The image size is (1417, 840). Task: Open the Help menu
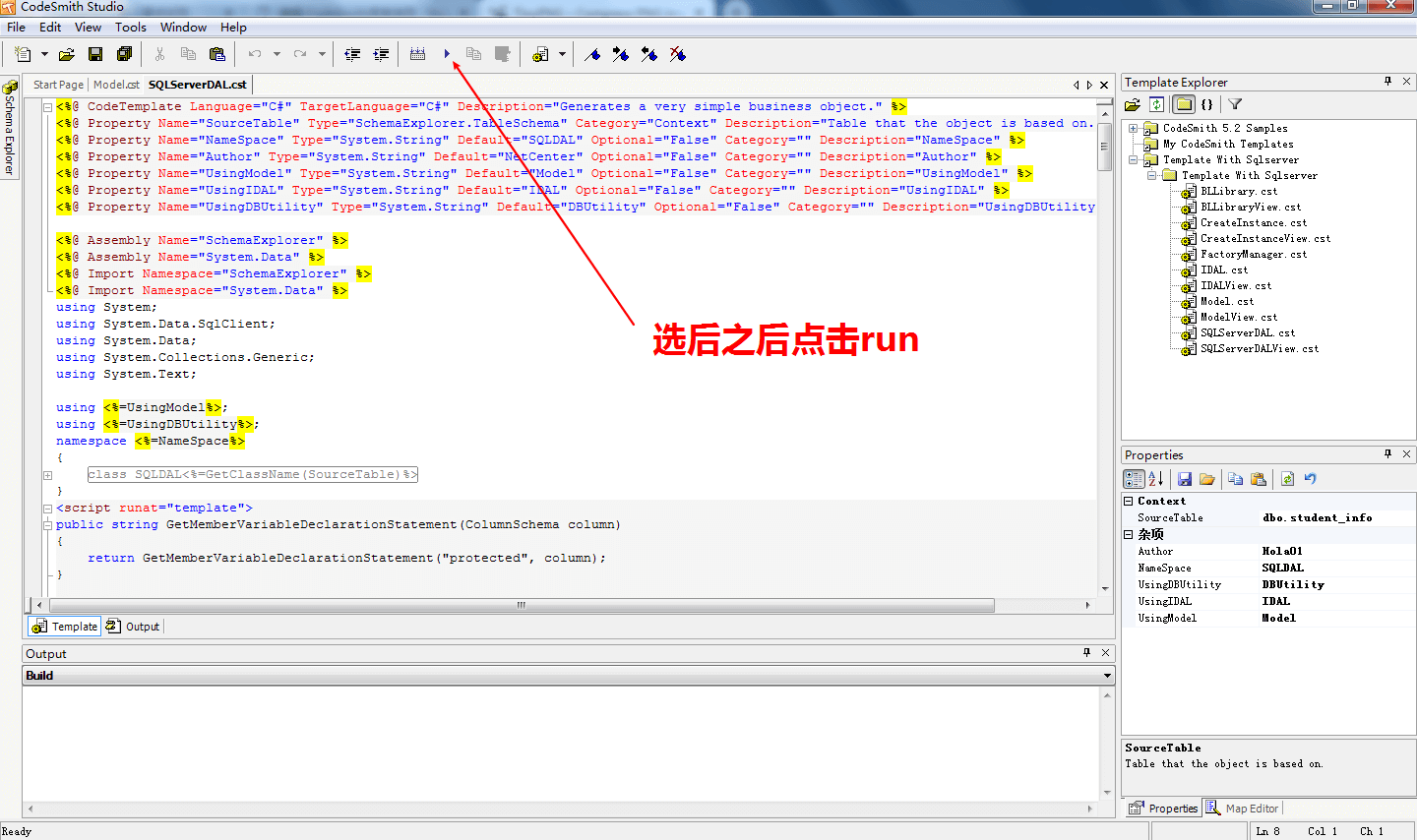pos(233,28)
